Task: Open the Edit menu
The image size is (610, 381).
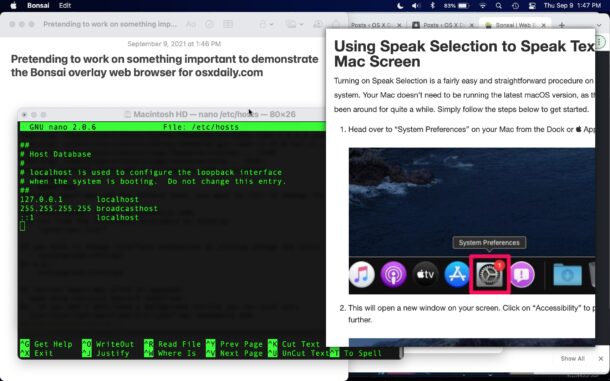Action: point(65,5)
